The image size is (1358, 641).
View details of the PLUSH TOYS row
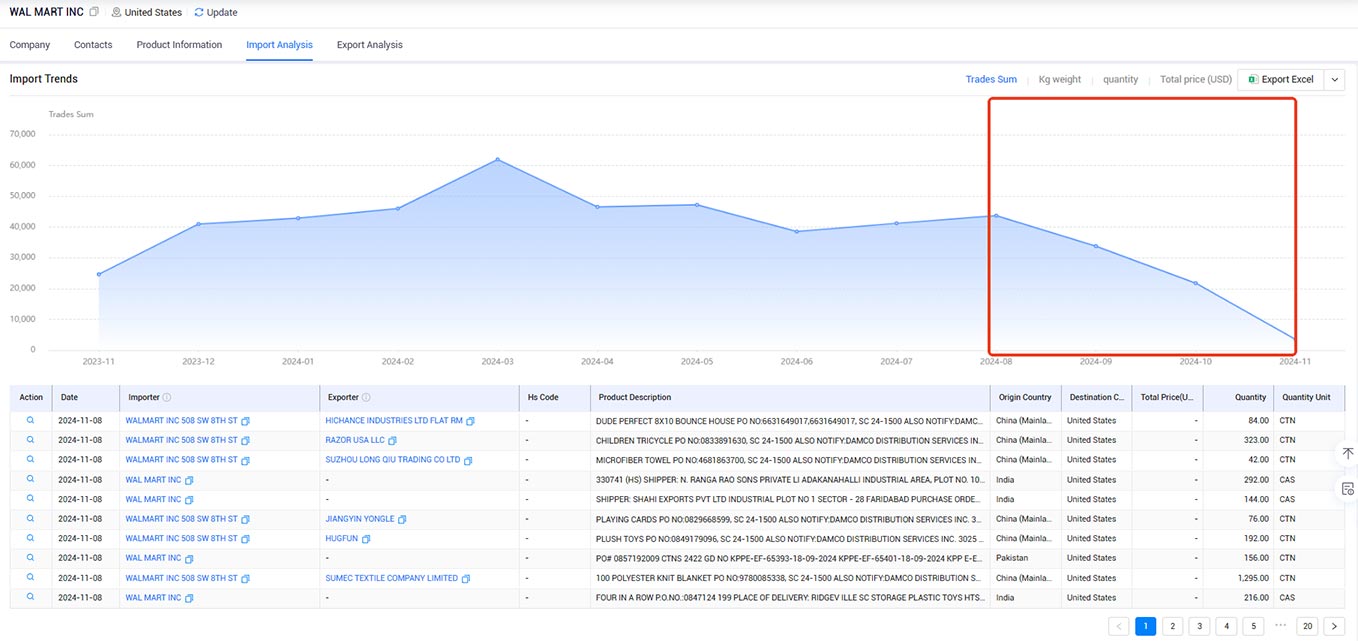(x=31, y=538)
